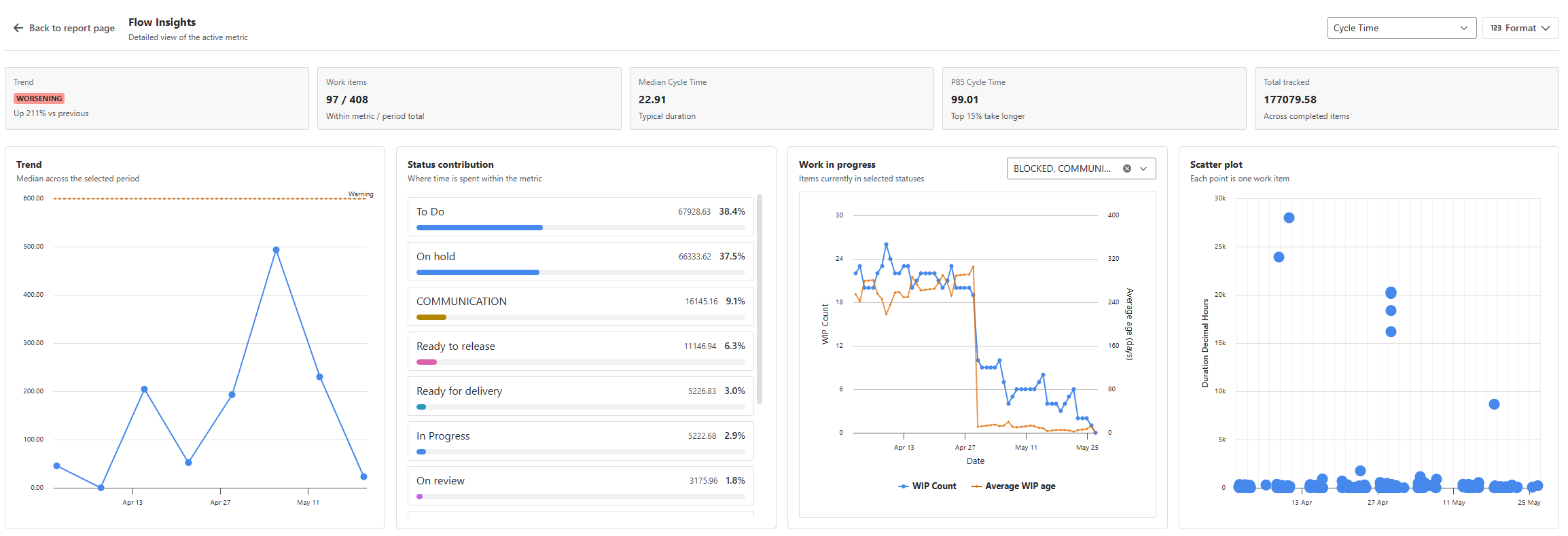Expand the BLOCKED, COMMUNI... status selector
Viewport: 1568px width, 536px height.
click(x=1143, y=168)
